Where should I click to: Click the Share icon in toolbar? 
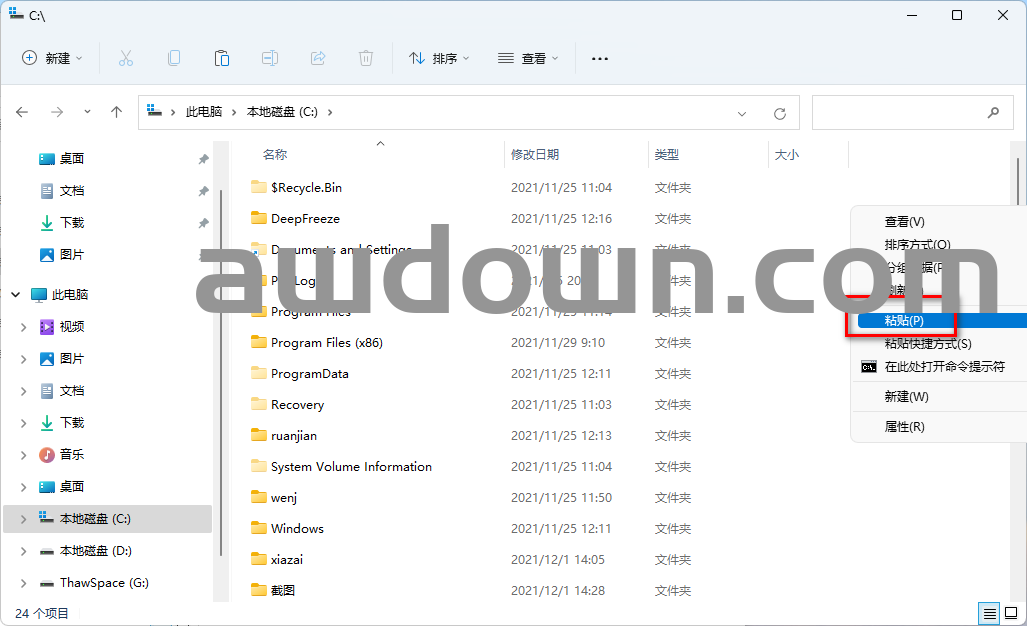(318, 58)
